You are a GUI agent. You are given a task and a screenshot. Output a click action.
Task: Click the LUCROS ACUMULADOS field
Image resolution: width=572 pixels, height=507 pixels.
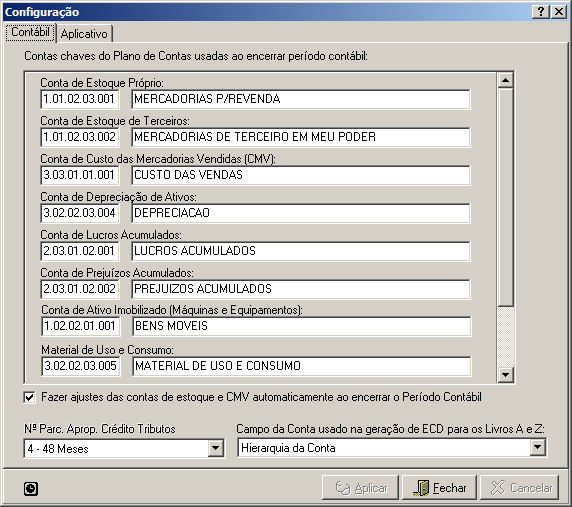pyautogui.click(x=301, y=251)
